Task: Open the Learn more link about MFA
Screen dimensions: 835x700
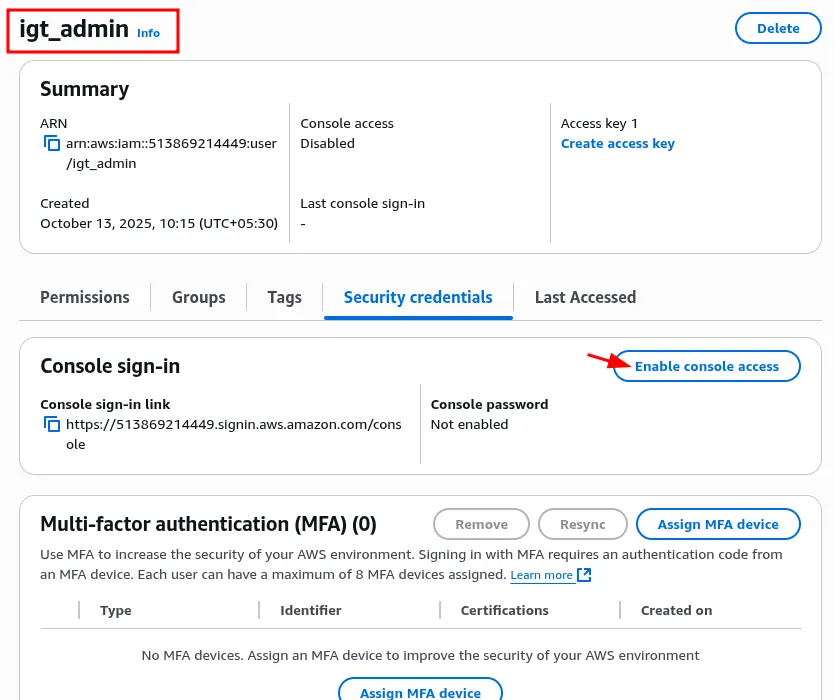Action: 541,575
